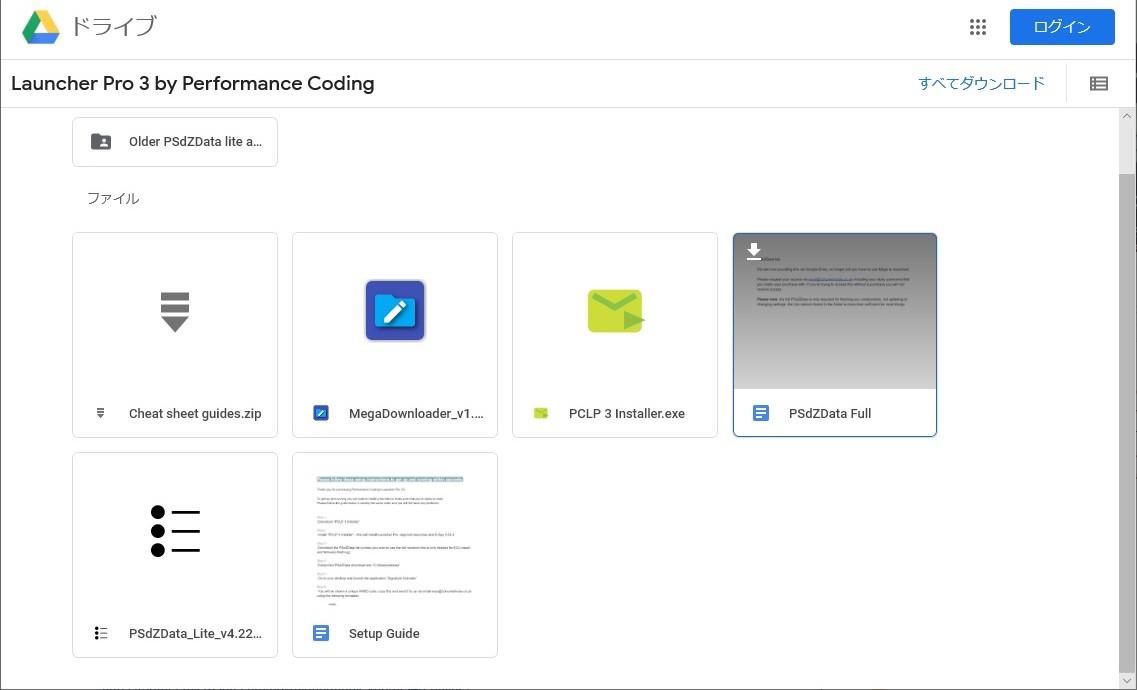This screenshot has height=690, width=1137.
Task: Click the ドライブ product name text
Action: coord(113,27)
